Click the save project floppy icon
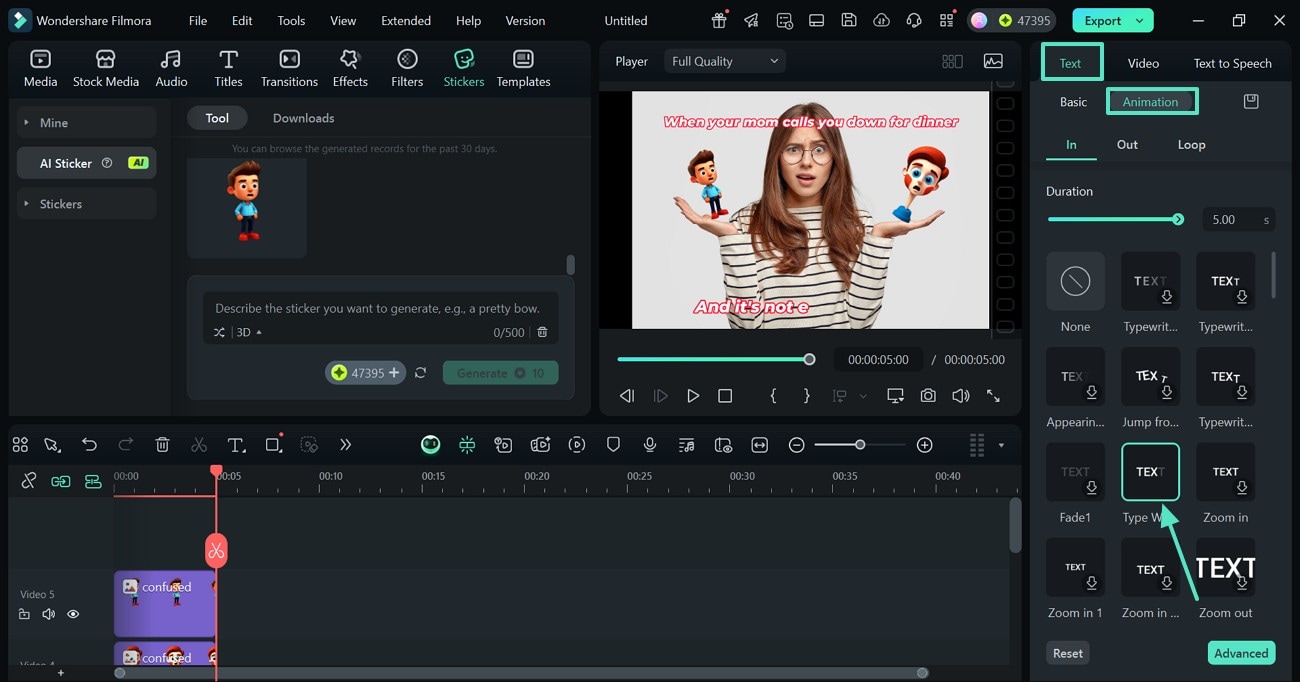 (x=848, y=20)
